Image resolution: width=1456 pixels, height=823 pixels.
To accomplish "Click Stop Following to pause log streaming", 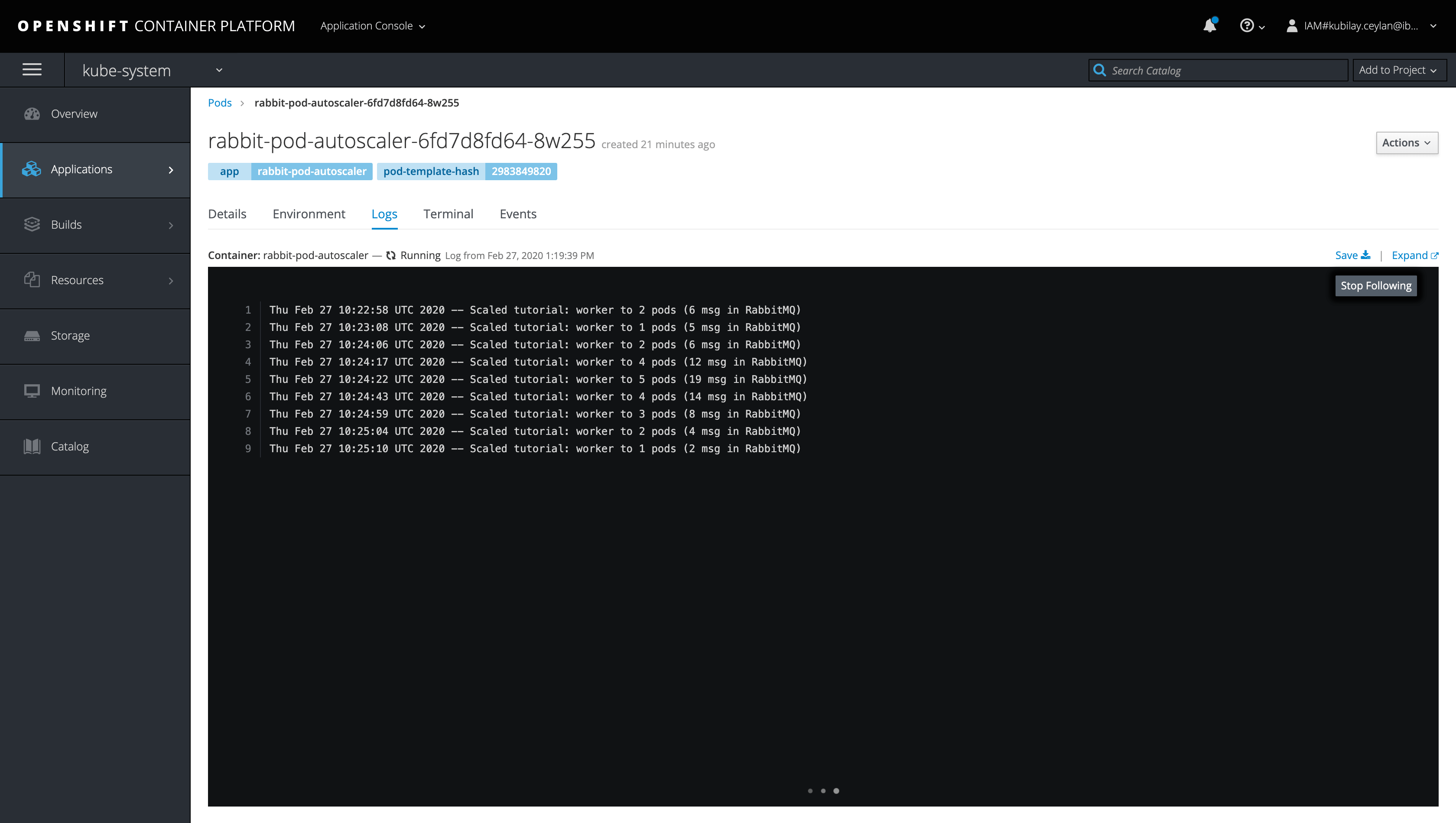I will point(1376,285).
